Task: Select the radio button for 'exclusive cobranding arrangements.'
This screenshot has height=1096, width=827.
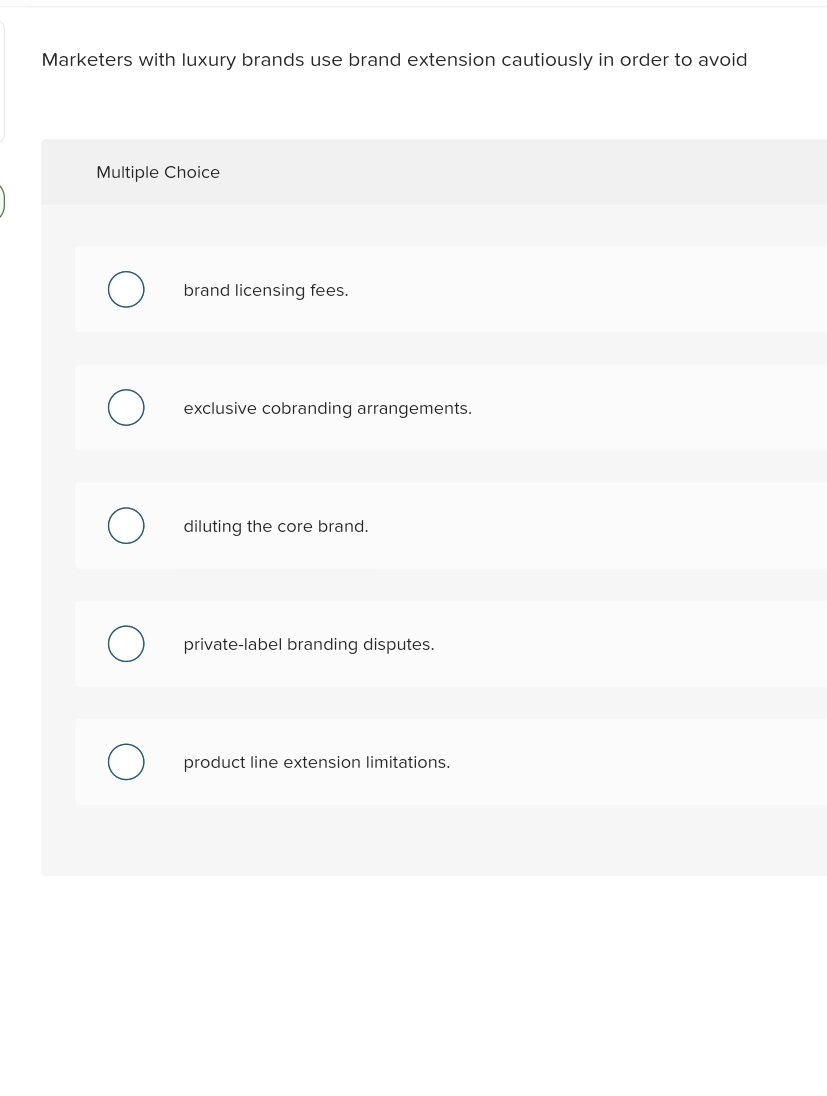Action: 126,407
